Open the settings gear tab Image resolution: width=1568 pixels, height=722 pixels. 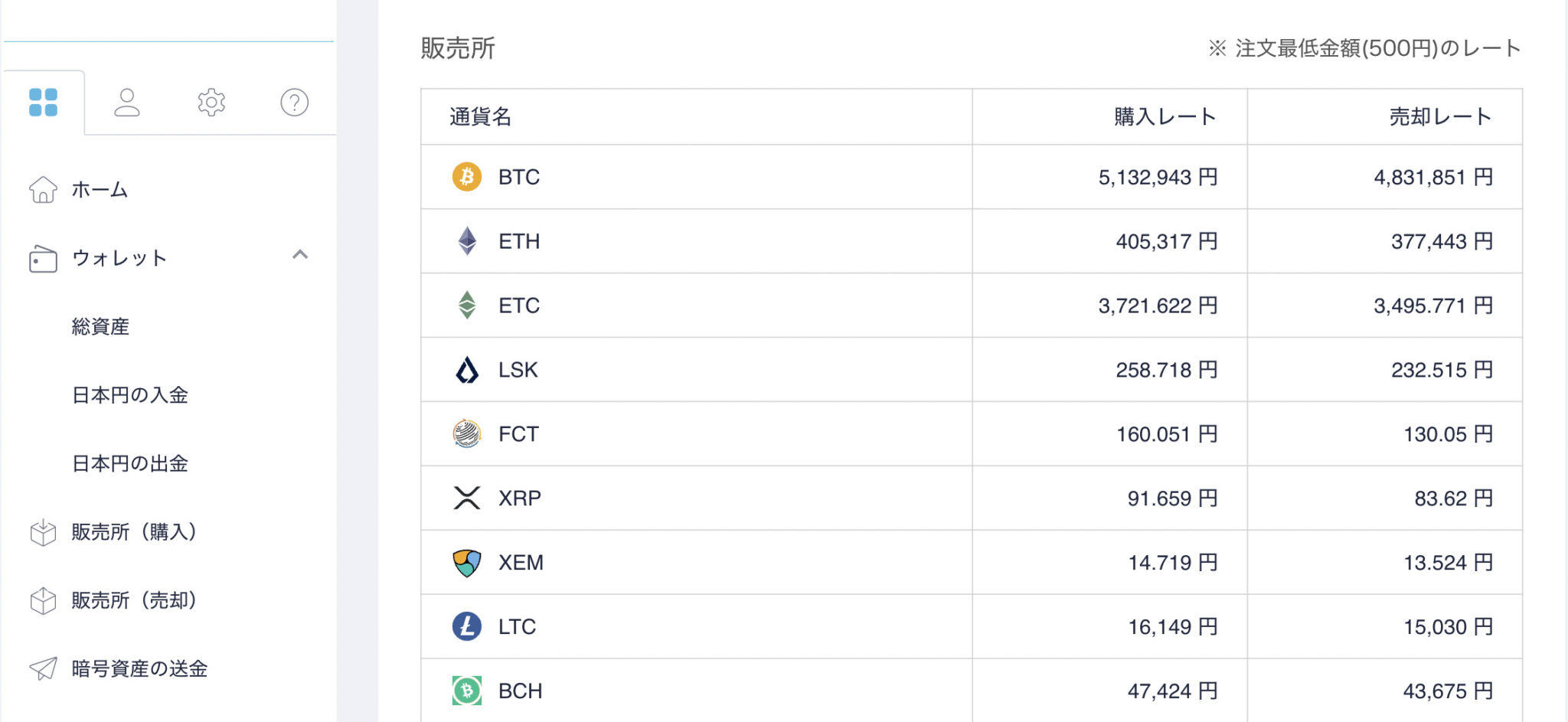click(x=211, y=103)
